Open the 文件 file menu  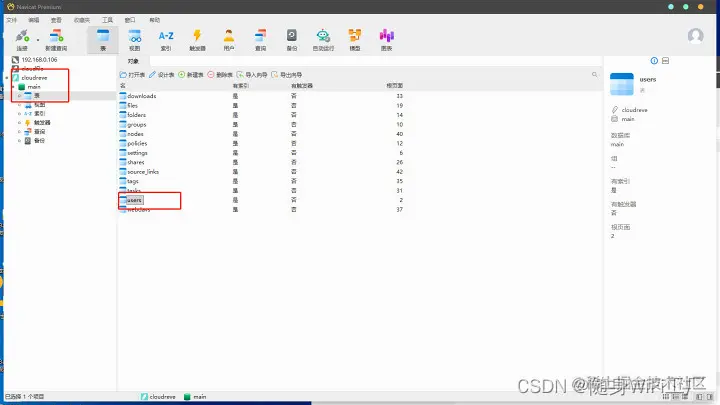pos(11,20)
